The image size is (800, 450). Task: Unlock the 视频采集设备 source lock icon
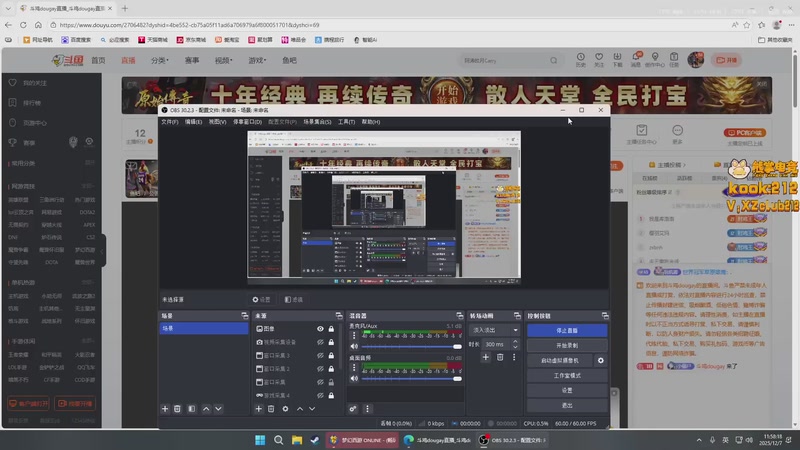click(331, 342)
